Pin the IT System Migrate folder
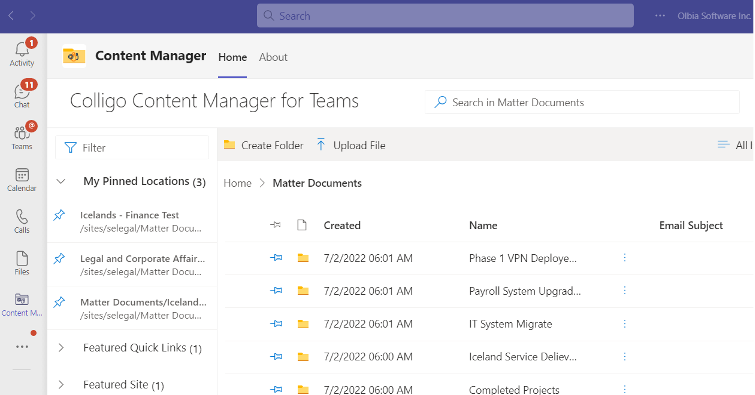755x395 pixels. [x=276, y=324]
